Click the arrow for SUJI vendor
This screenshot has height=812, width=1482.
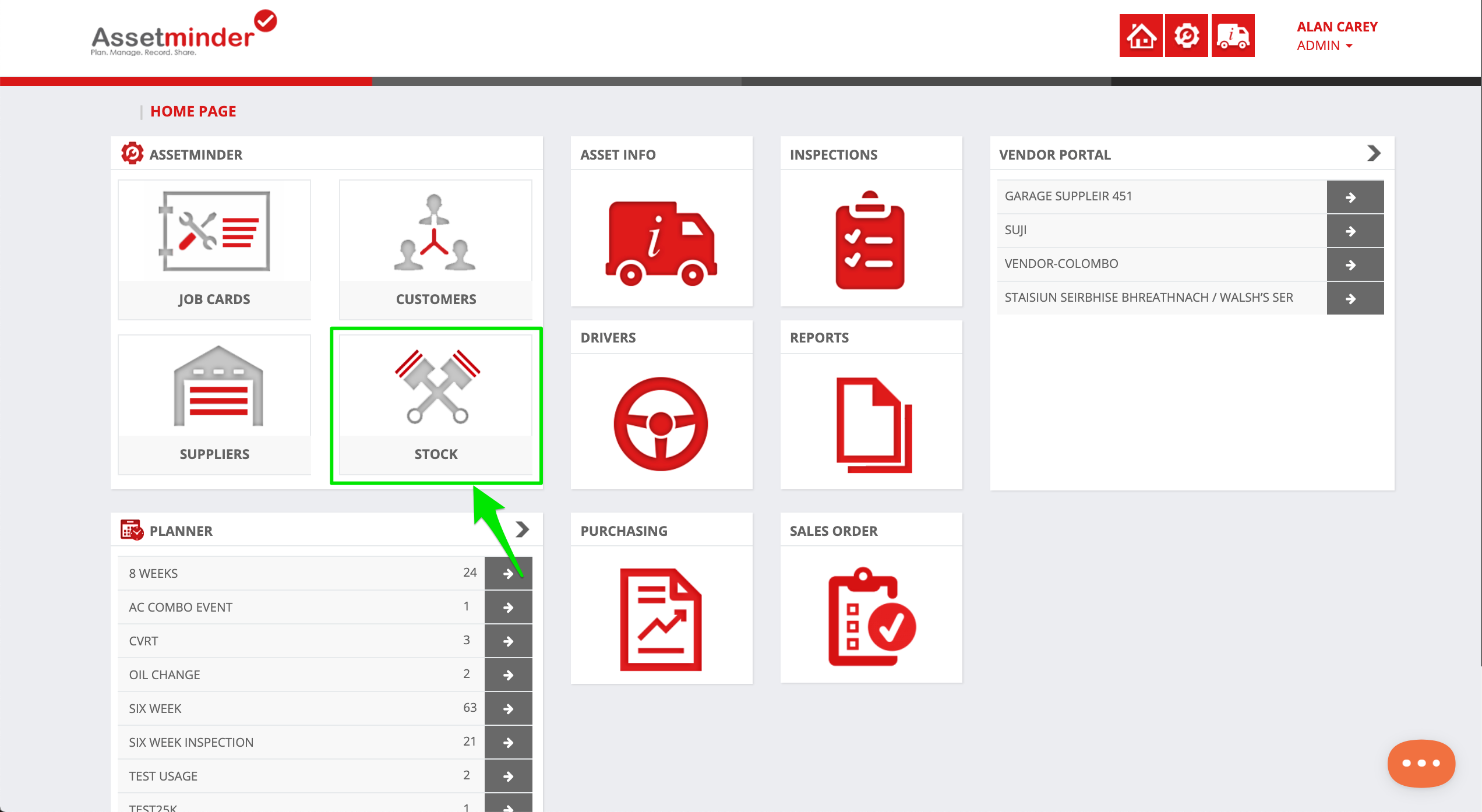[1355, 231]
